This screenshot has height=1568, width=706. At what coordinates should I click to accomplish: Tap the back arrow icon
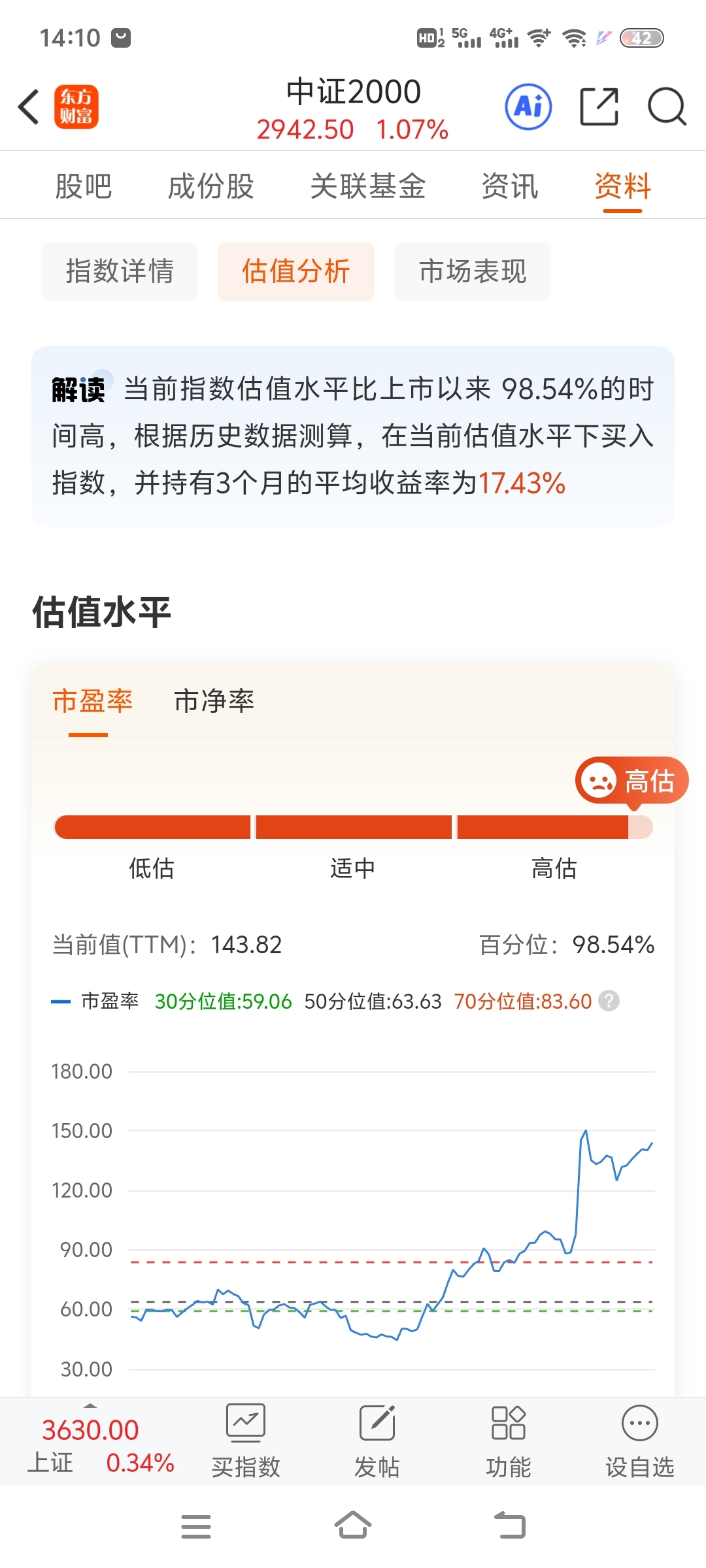(28, 106)
